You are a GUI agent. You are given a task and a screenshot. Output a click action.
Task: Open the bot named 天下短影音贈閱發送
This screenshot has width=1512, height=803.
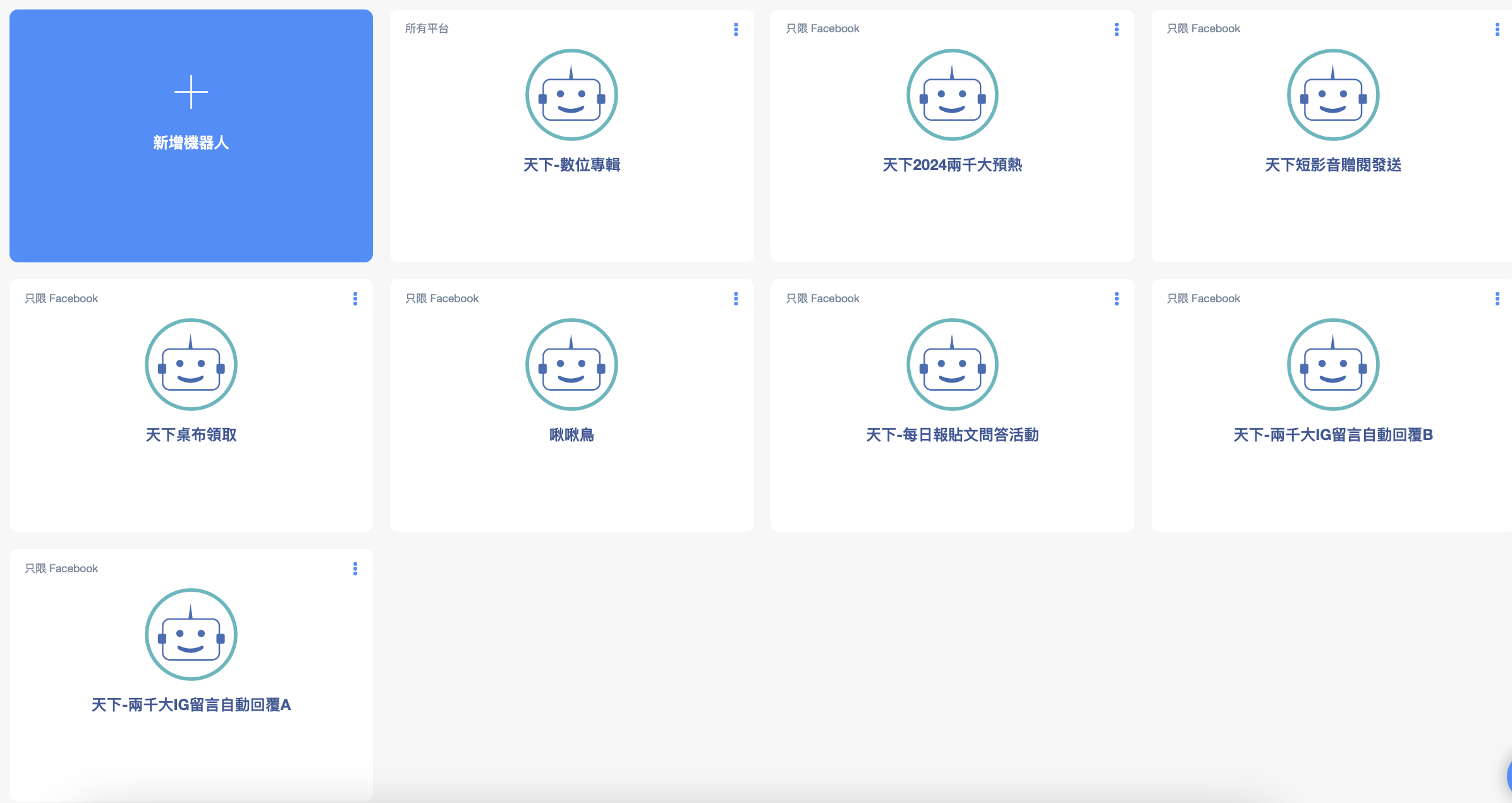tap(1334, 165)
